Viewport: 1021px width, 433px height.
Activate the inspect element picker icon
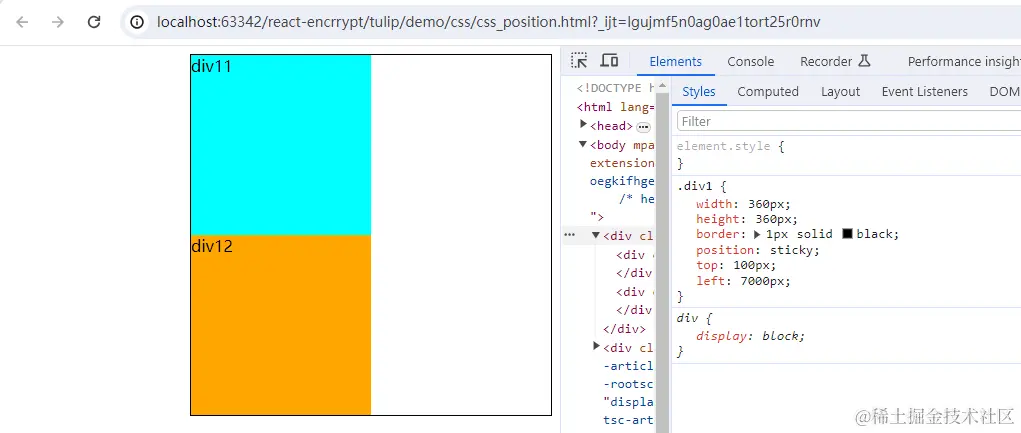point(579,61)
